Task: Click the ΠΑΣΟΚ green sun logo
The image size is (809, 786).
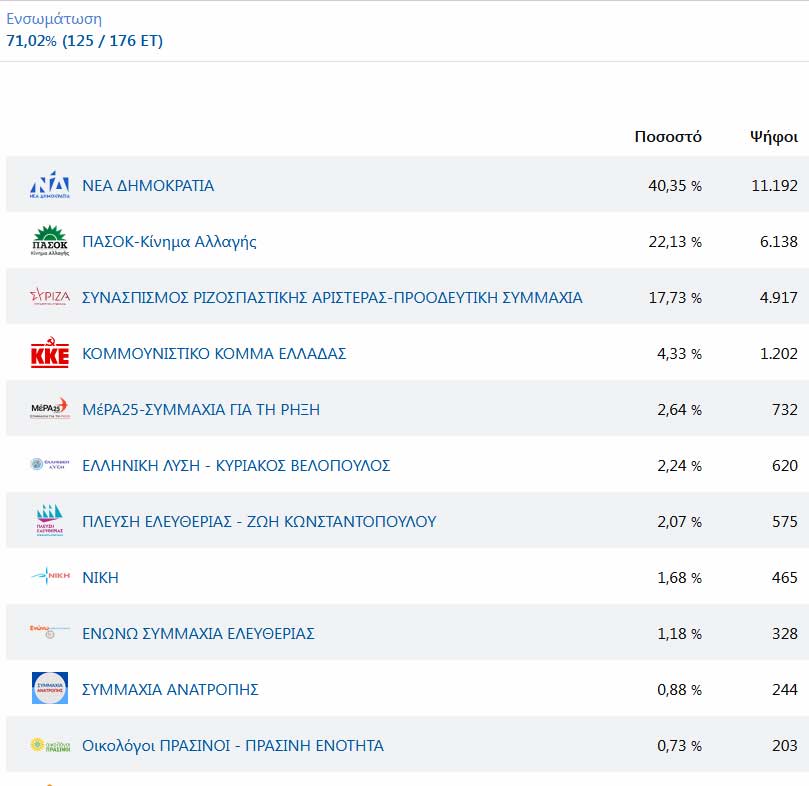Action: tap(50, 240)
